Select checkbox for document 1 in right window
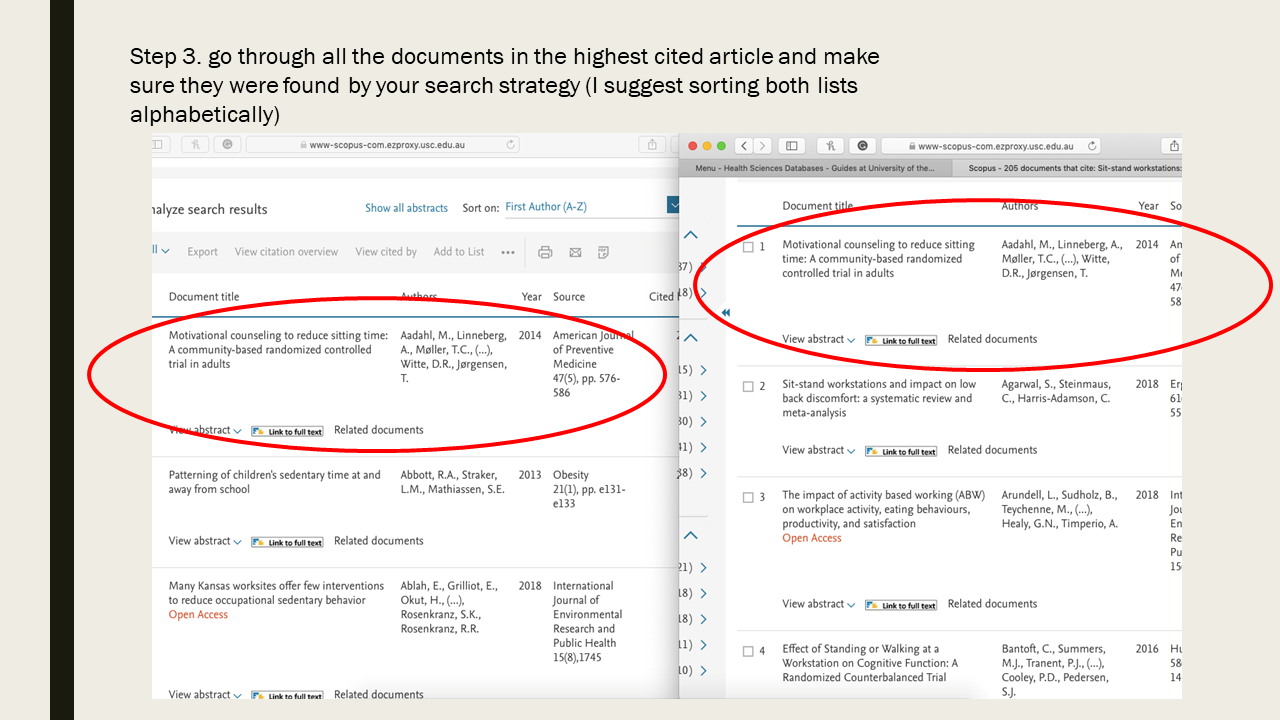1280x720 pixels. click(748, 246)
